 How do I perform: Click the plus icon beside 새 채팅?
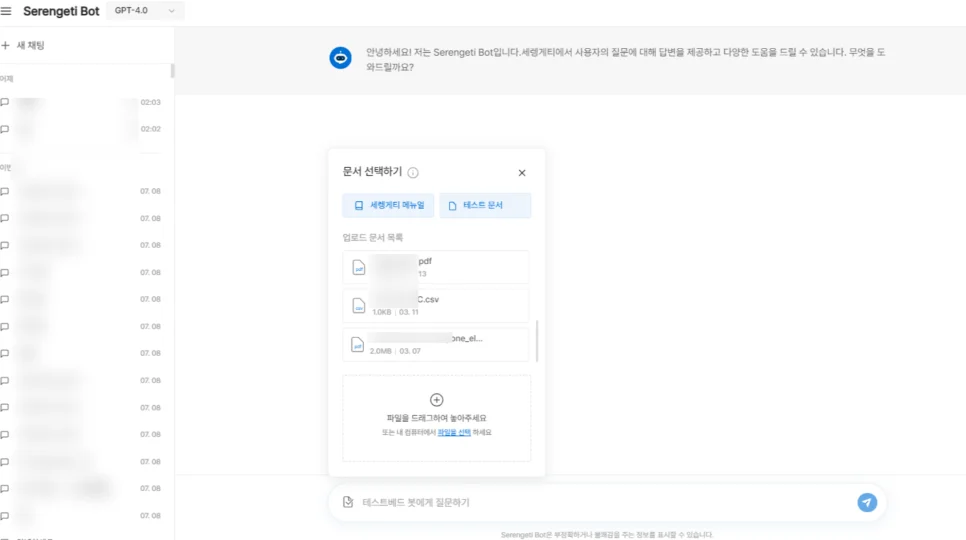coord(6,46)
